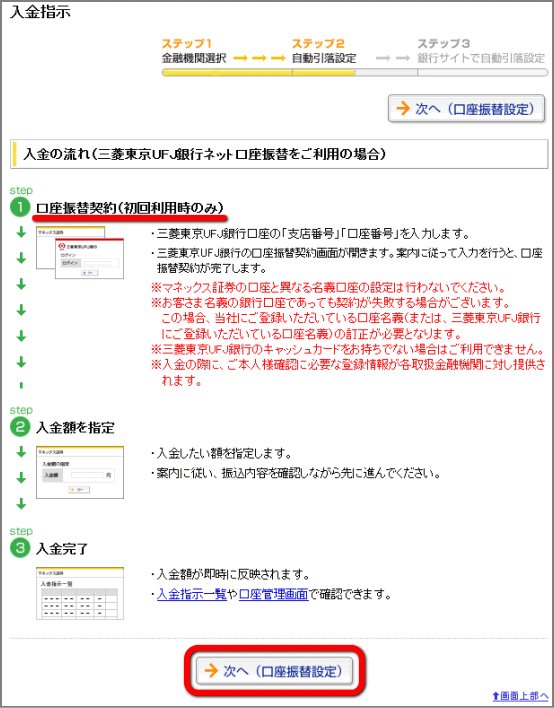
Task: Click the 入金指示一覧 table thumbnail
Action: pos(80,593)
